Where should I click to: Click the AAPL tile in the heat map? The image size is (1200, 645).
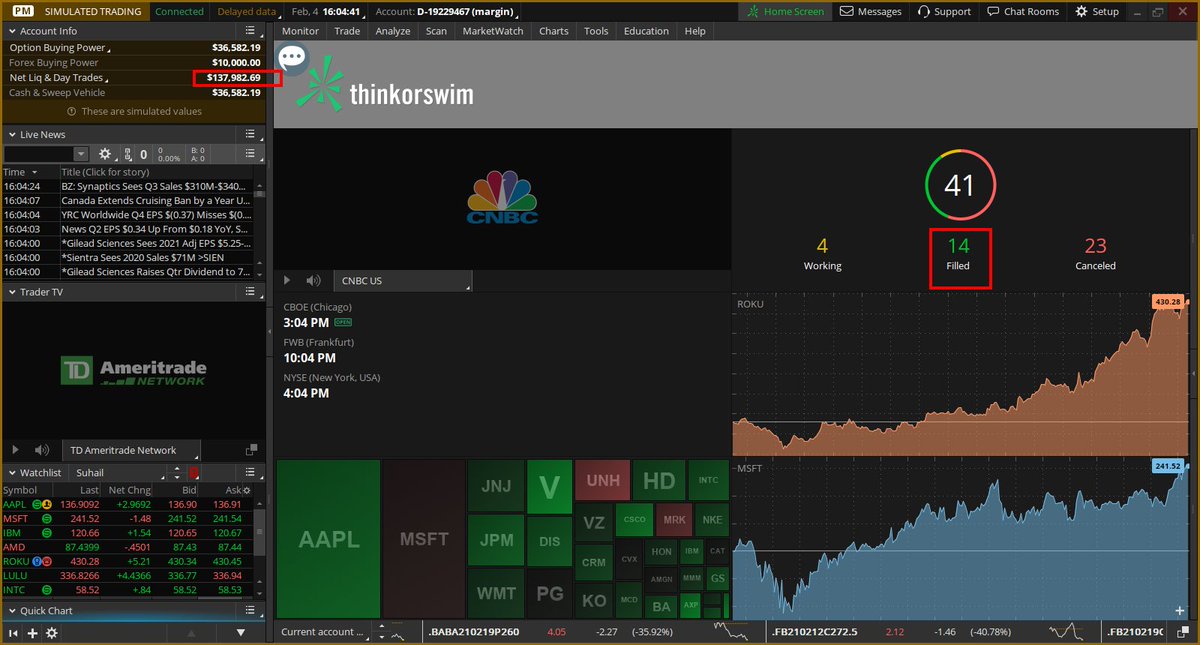[329, 539]
